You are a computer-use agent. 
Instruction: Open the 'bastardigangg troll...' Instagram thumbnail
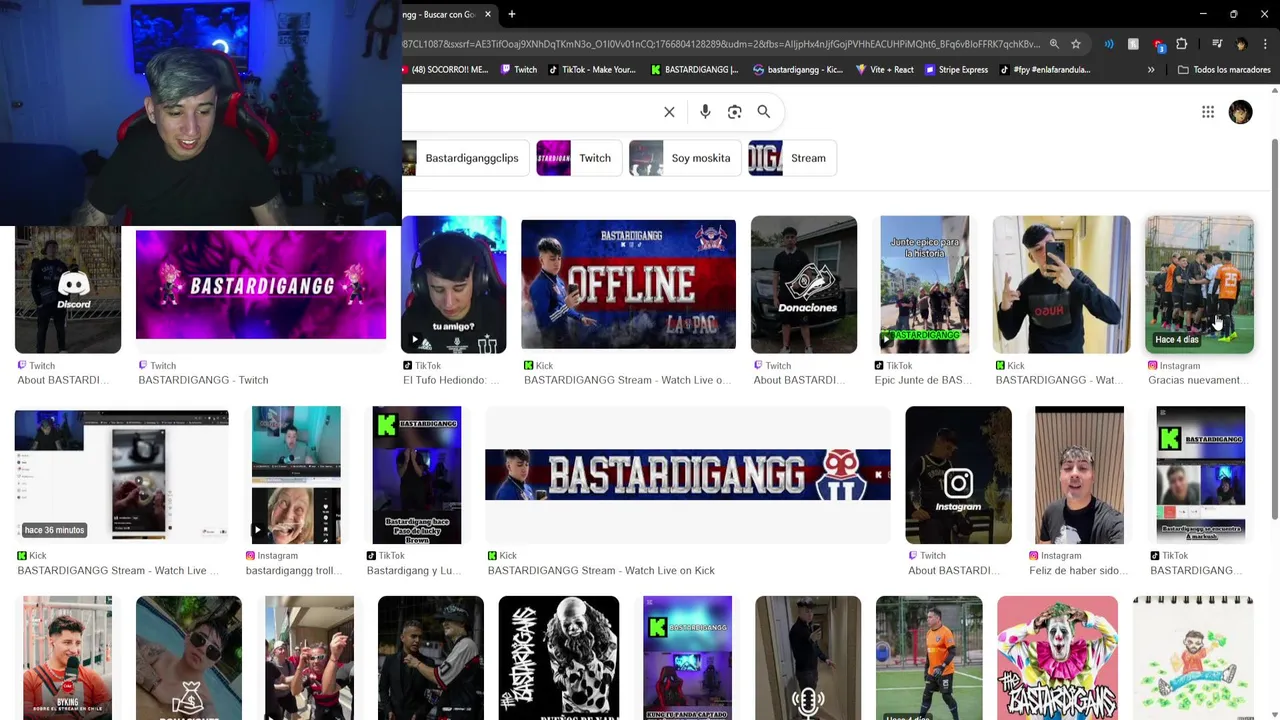coord(296,475)
